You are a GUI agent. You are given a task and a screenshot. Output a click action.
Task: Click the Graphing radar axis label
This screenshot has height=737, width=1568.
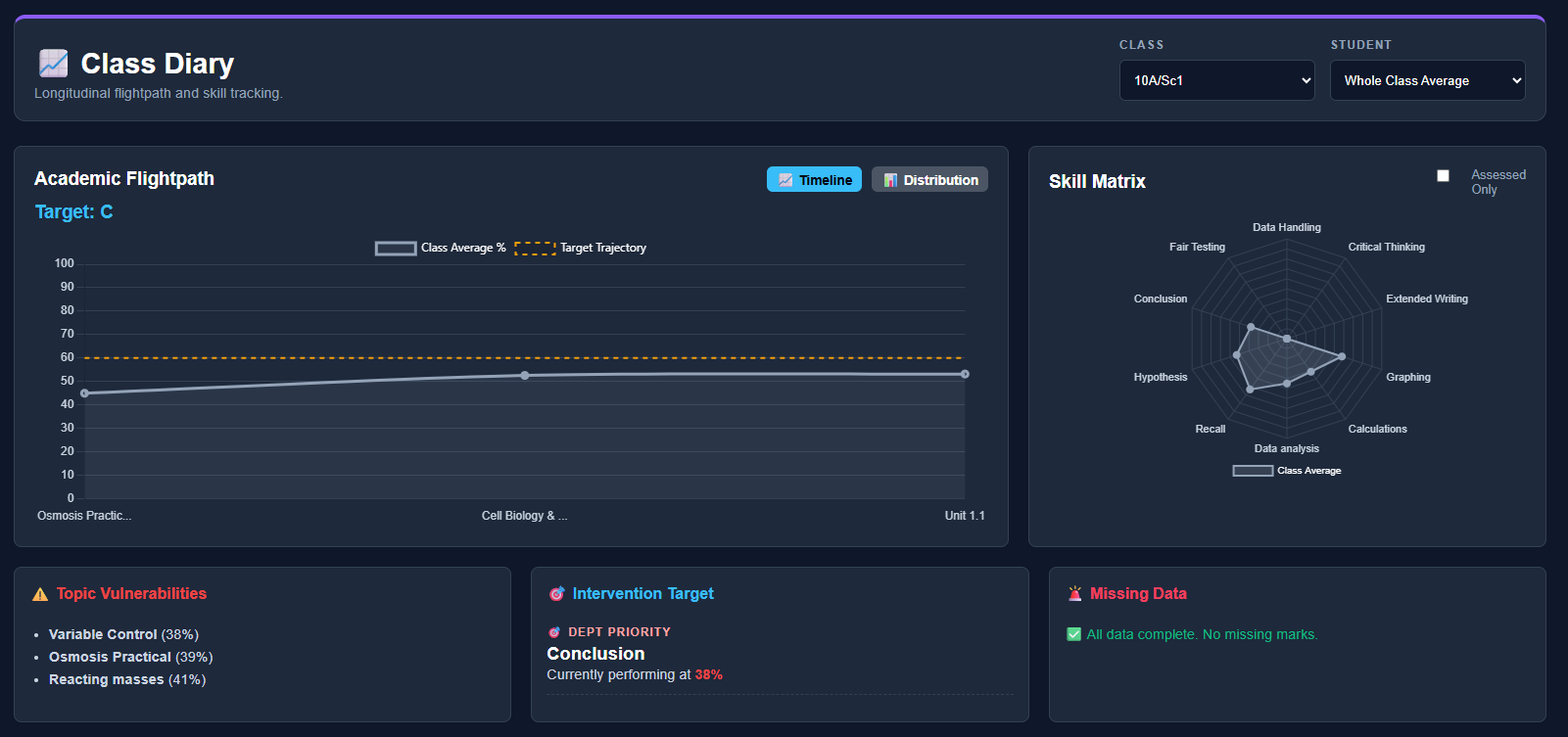pos(1408,377)
